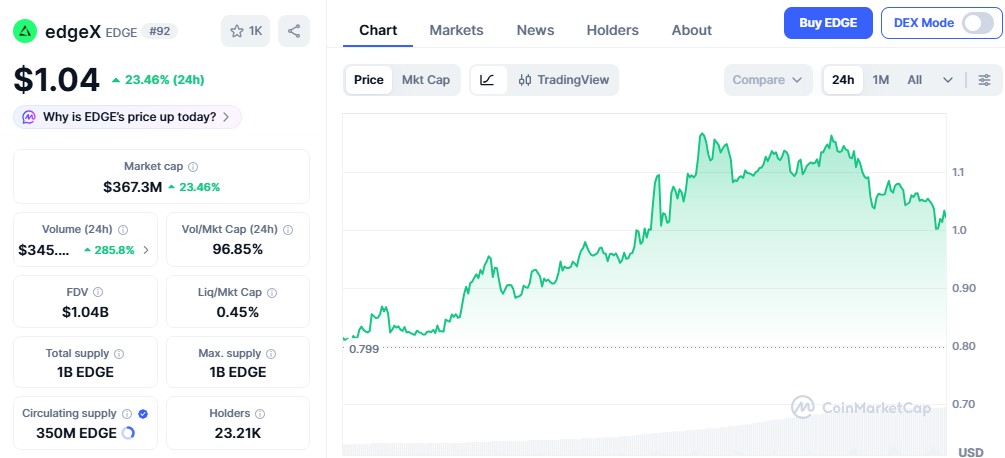Click the circulating supply verified badge

(143, 413)
